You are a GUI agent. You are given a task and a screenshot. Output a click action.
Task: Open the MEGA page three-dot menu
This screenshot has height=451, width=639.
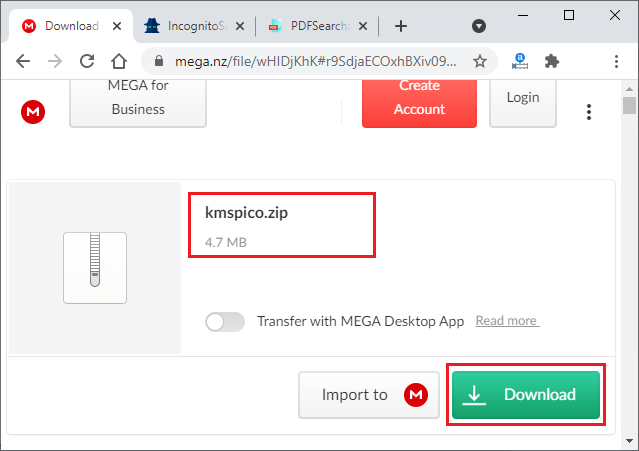coord(589,112)
